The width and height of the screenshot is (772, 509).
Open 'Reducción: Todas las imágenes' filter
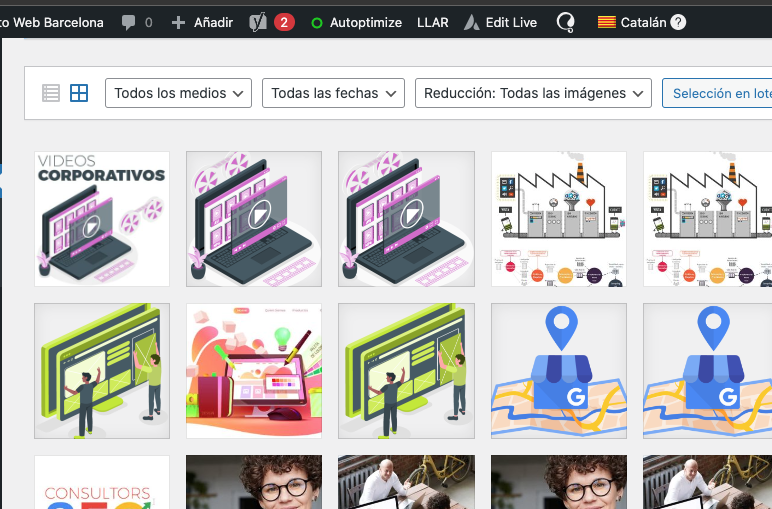[x=533, y=93]
